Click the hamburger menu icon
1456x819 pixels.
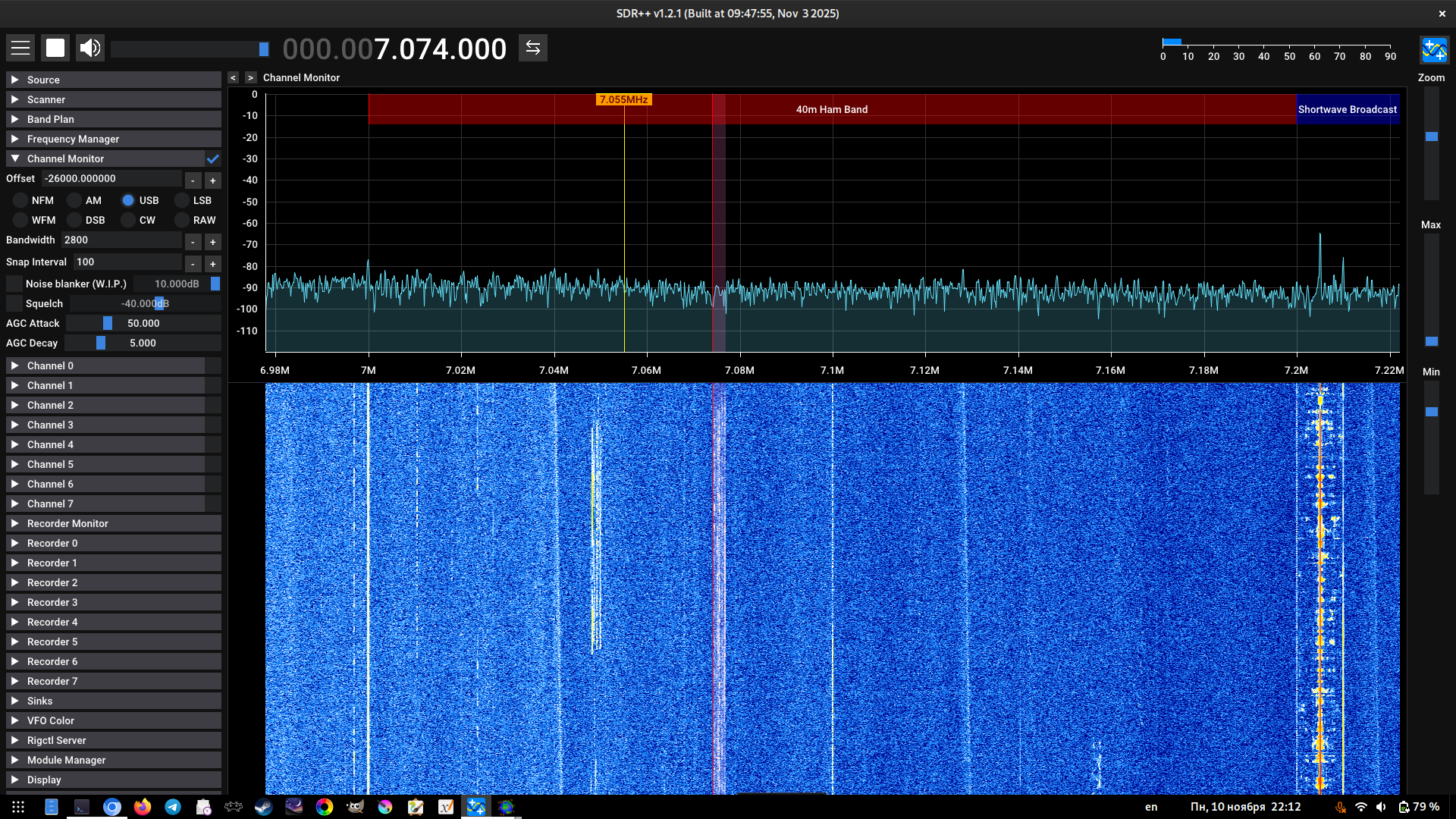point(20,48)
